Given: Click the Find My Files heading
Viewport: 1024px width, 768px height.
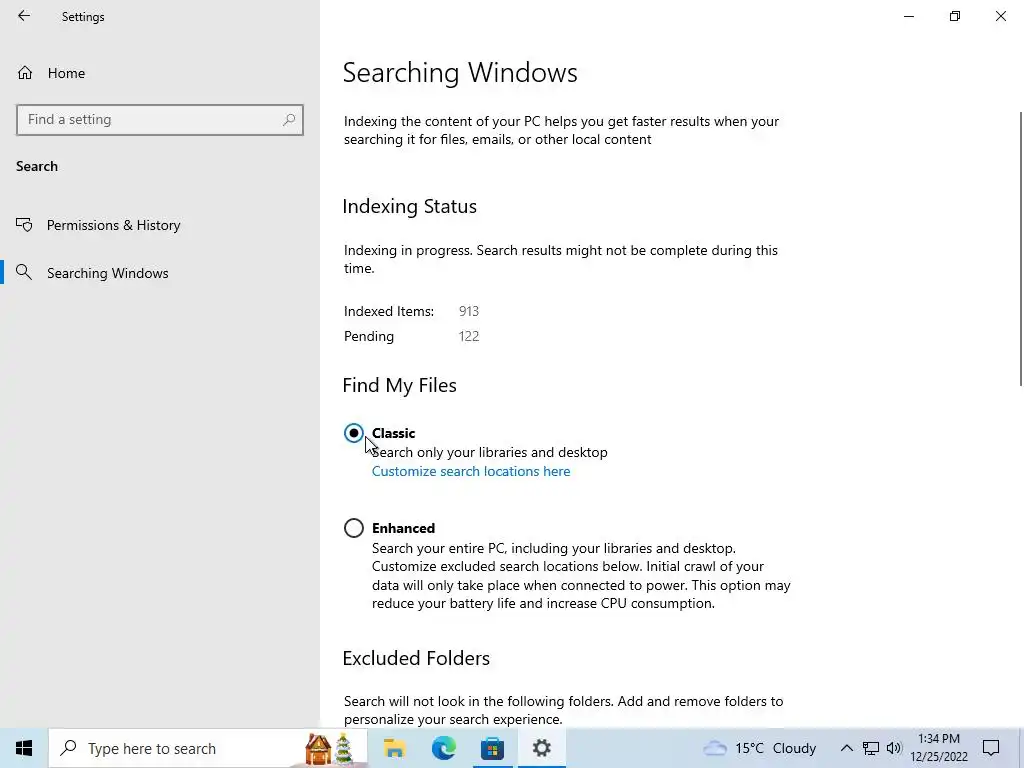Looking at the screenshot, I should [399, 385].
